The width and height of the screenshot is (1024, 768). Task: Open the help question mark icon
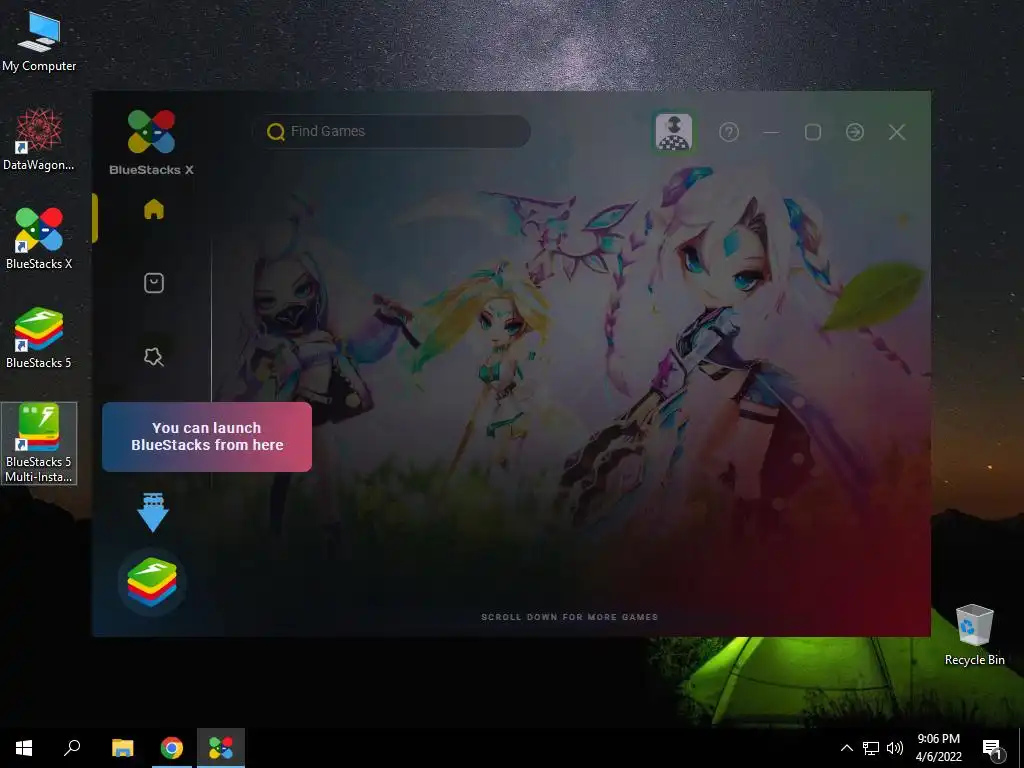(x=729, y=133)
